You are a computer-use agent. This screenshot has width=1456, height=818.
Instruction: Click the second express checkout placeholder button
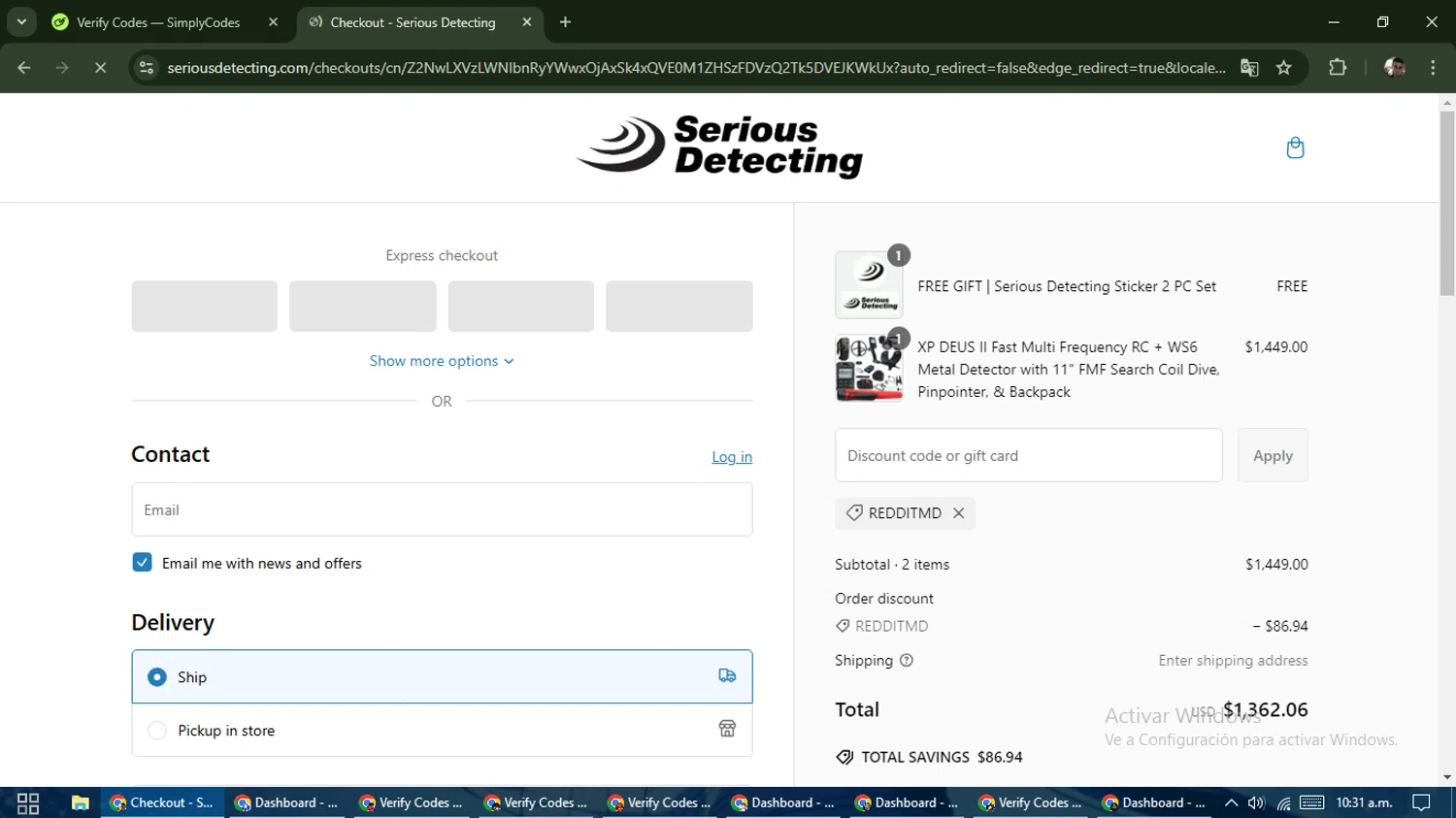click(362, 307)
